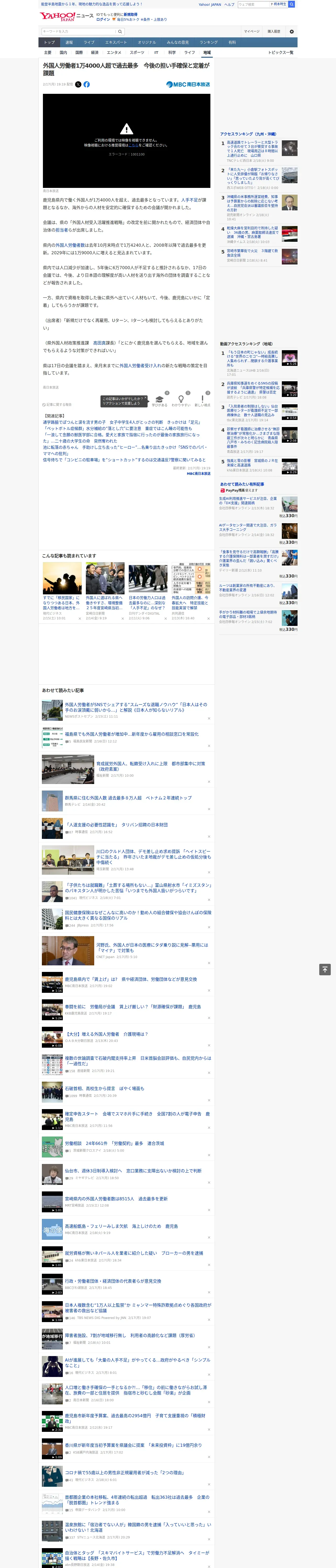The width and height of the screenshot is (336, 1568).
Task: Click the ヘルプ link at top
Action: 229,4
